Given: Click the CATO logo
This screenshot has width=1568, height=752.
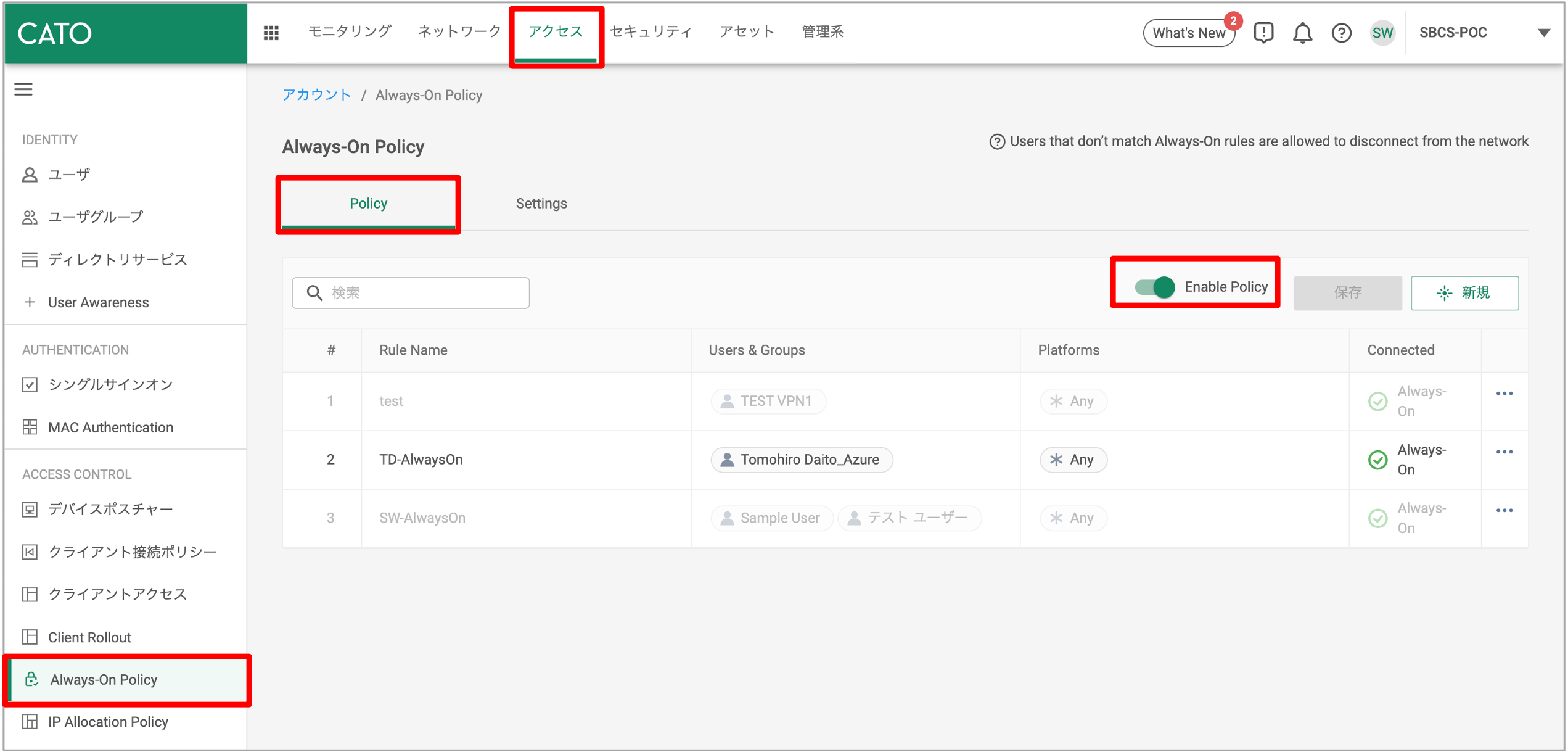Looking at the screenshot, I should pos(55,33).
